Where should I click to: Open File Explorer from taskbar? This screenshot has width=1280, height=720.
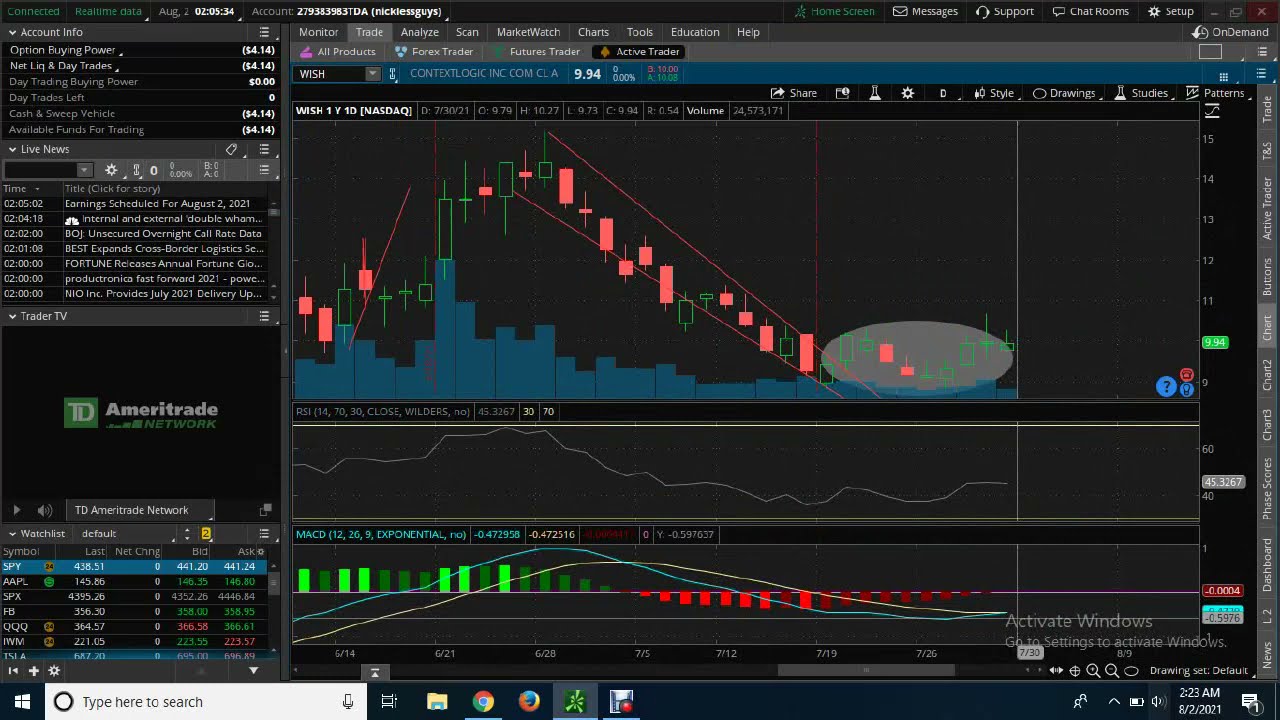tap(437, 702)
